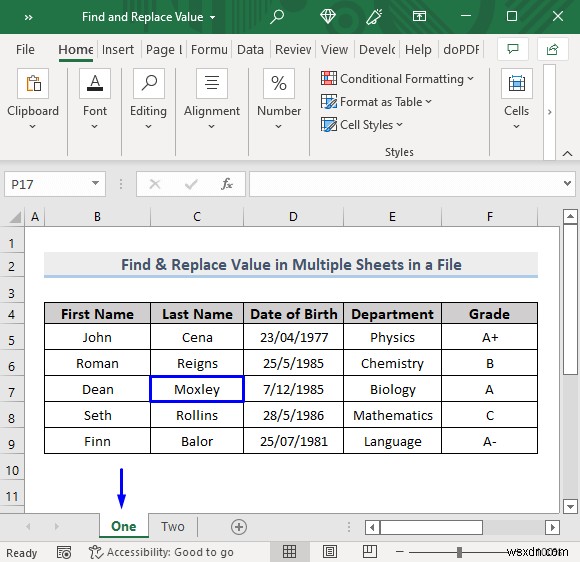Open the Font group icon
Screen dimensions: 580x562
95,84
